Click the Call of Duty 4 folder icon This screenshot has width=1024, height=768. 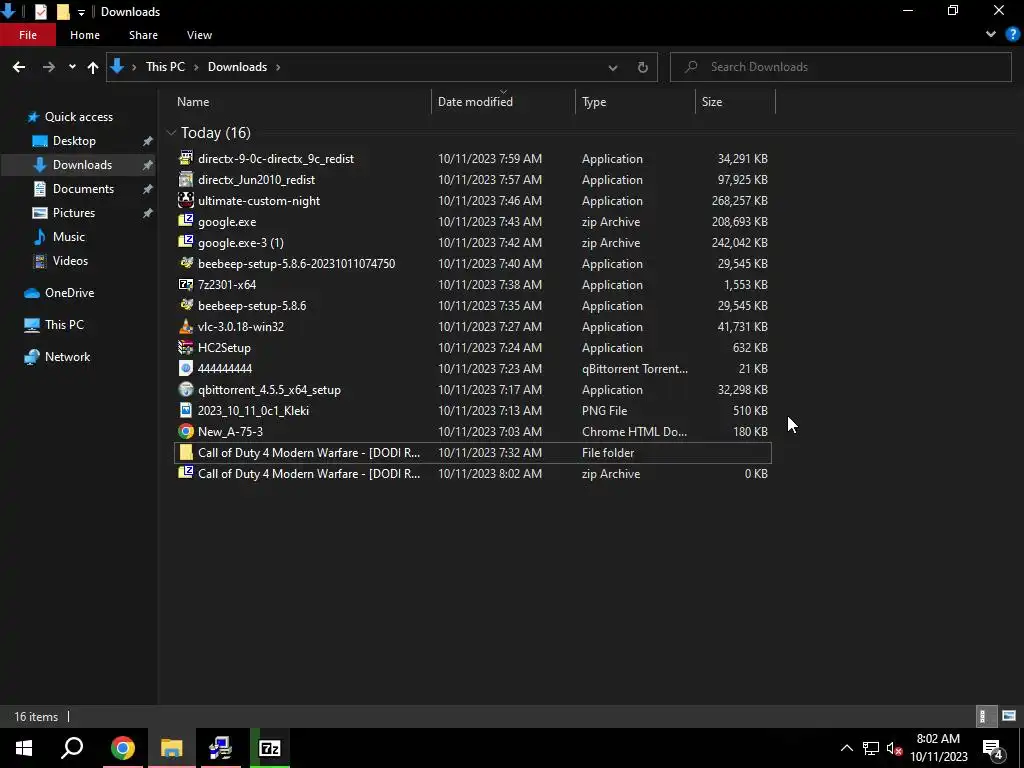coord(186,452)
